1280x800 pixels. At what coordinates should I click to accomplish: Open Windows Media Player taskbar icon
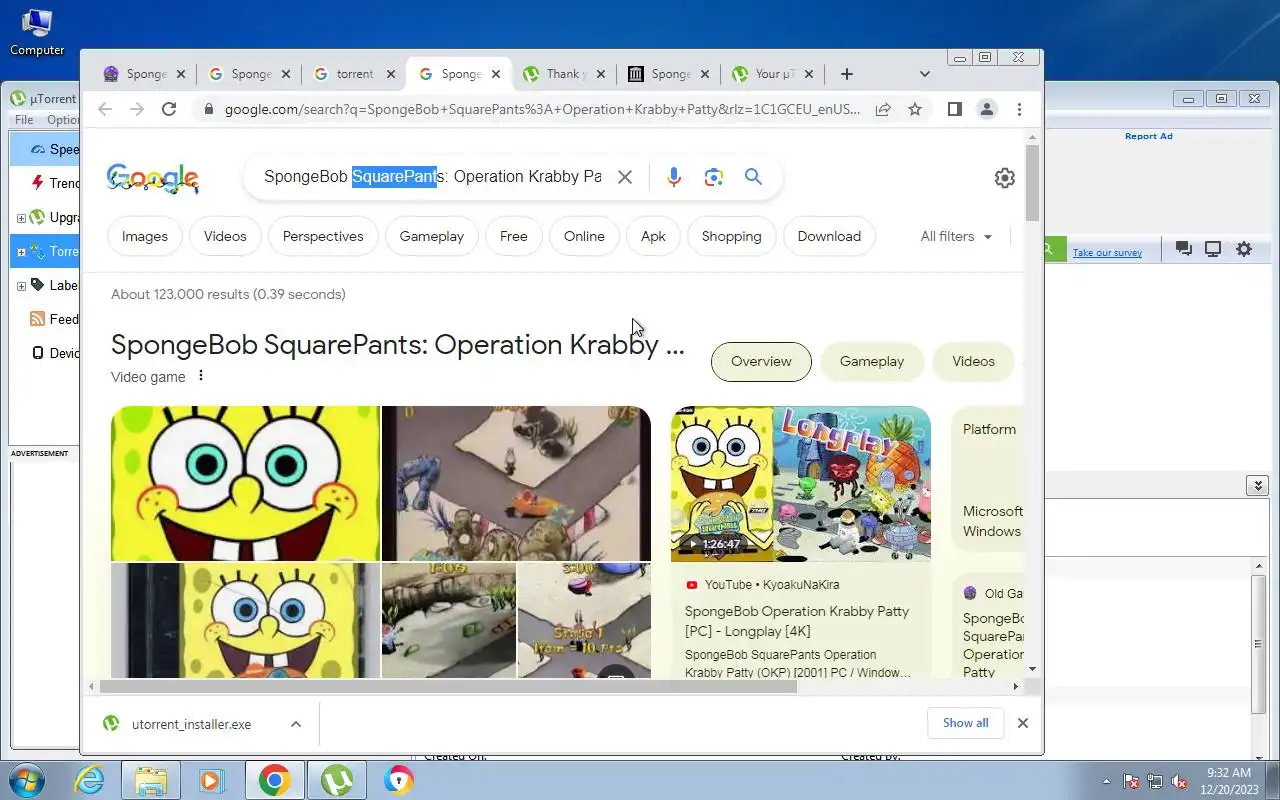[211, 780]
